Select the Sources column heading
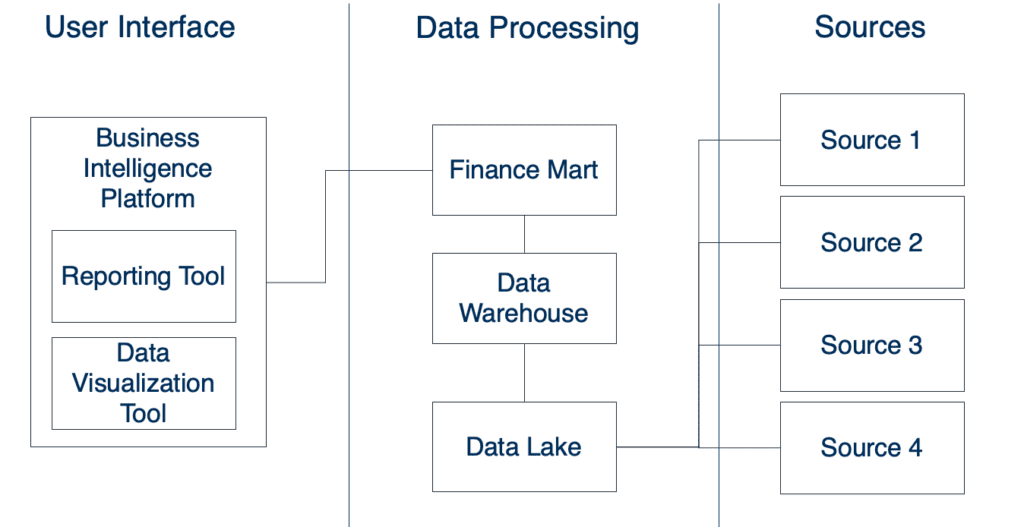The image size is (1024, 527). coord(870,27)
